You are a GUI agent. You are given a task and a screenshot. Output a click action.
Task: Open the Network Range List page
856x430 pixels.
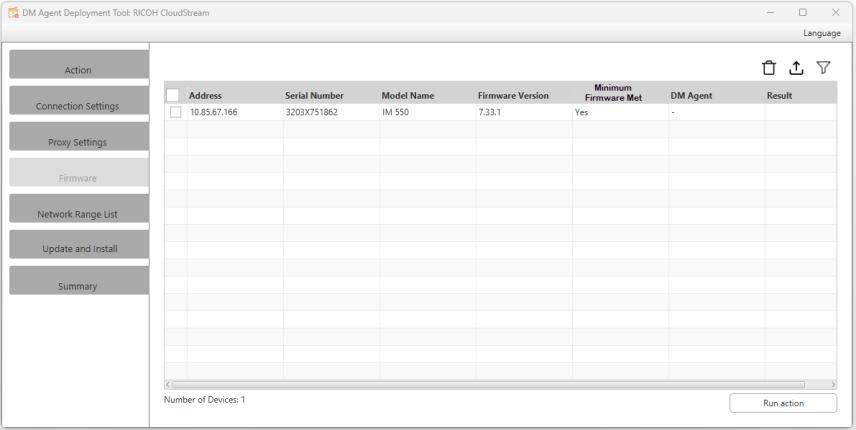coord(78,209)
